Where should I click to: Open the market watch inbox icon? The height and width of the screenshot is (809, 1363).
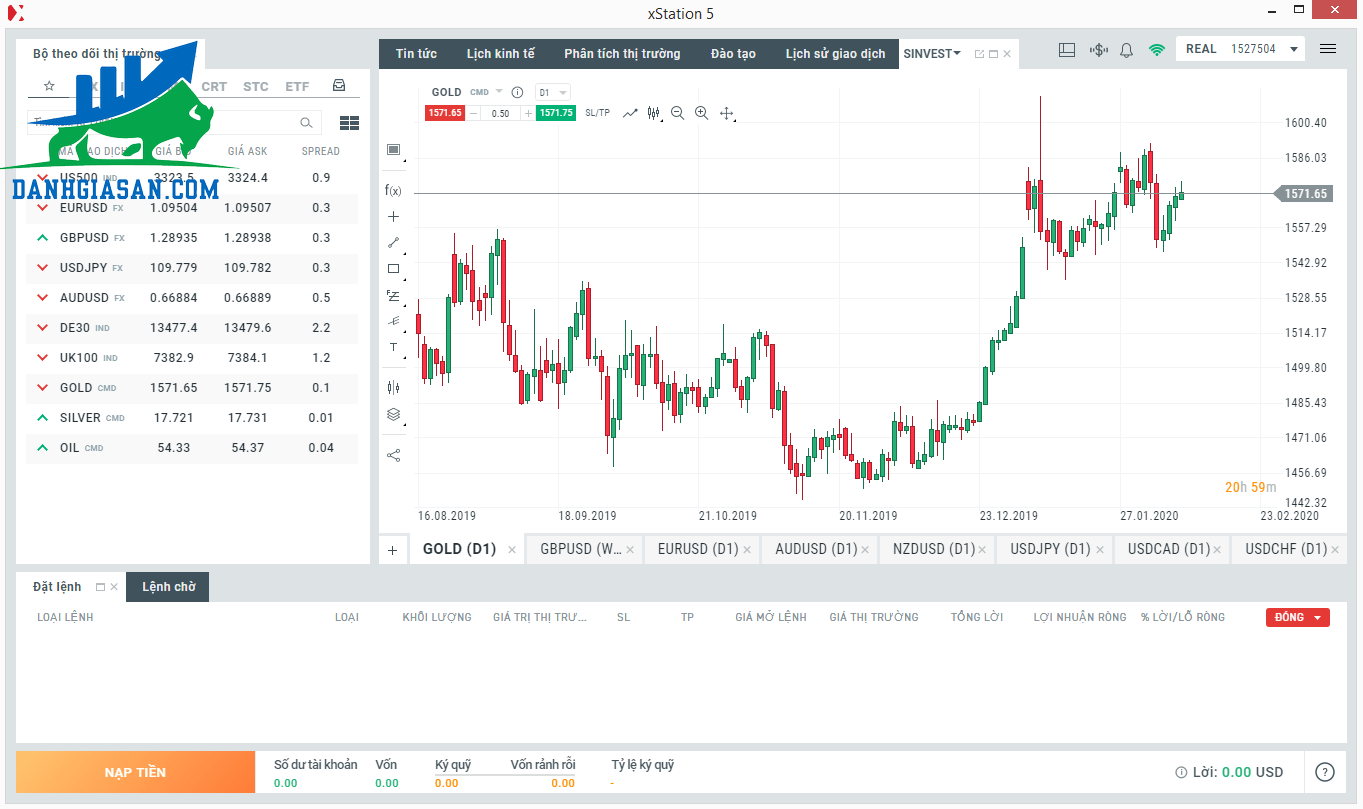coord(339,86)
